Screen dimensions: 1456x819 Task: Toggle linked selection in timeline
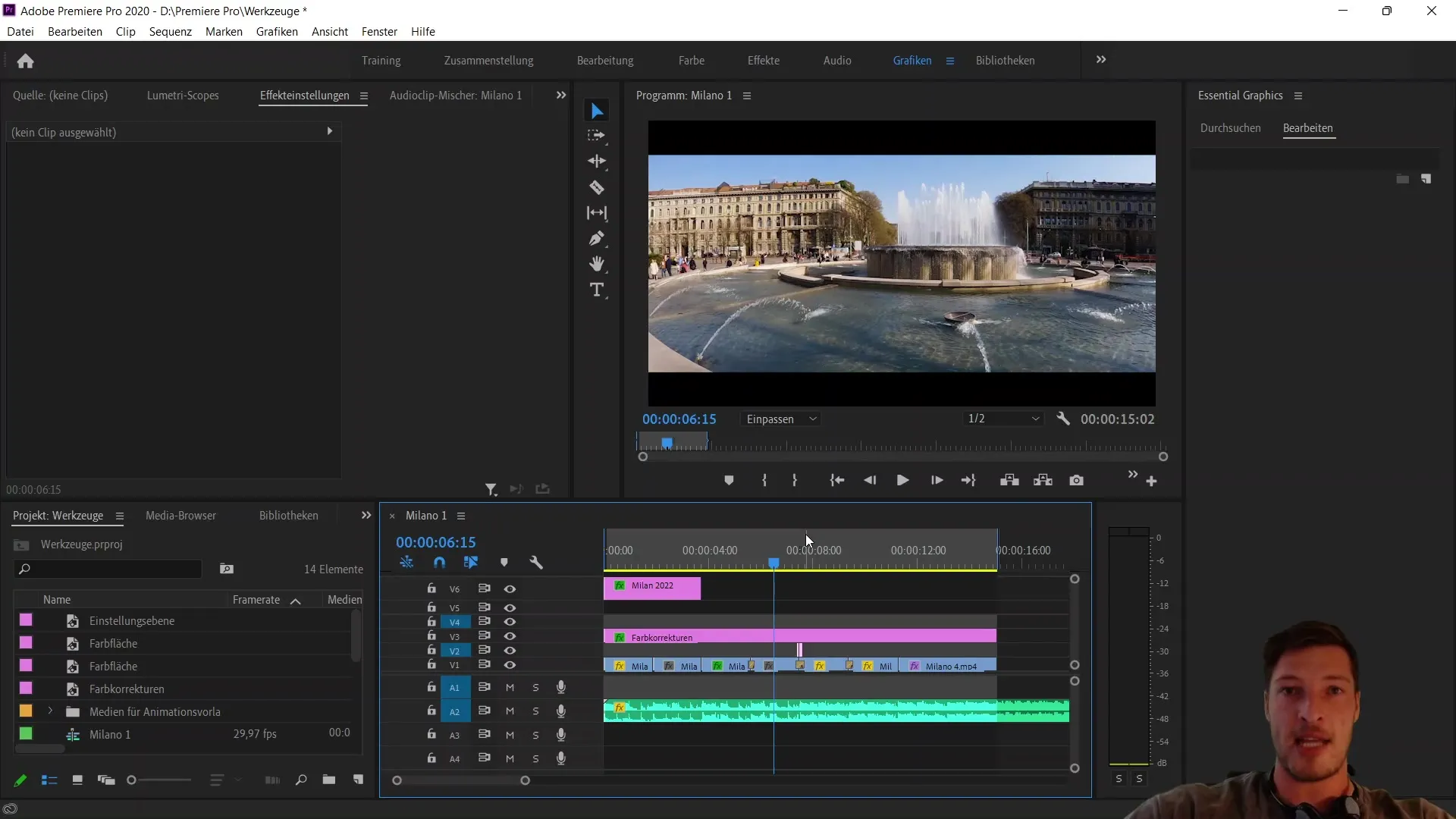click(x=471, y=563)
